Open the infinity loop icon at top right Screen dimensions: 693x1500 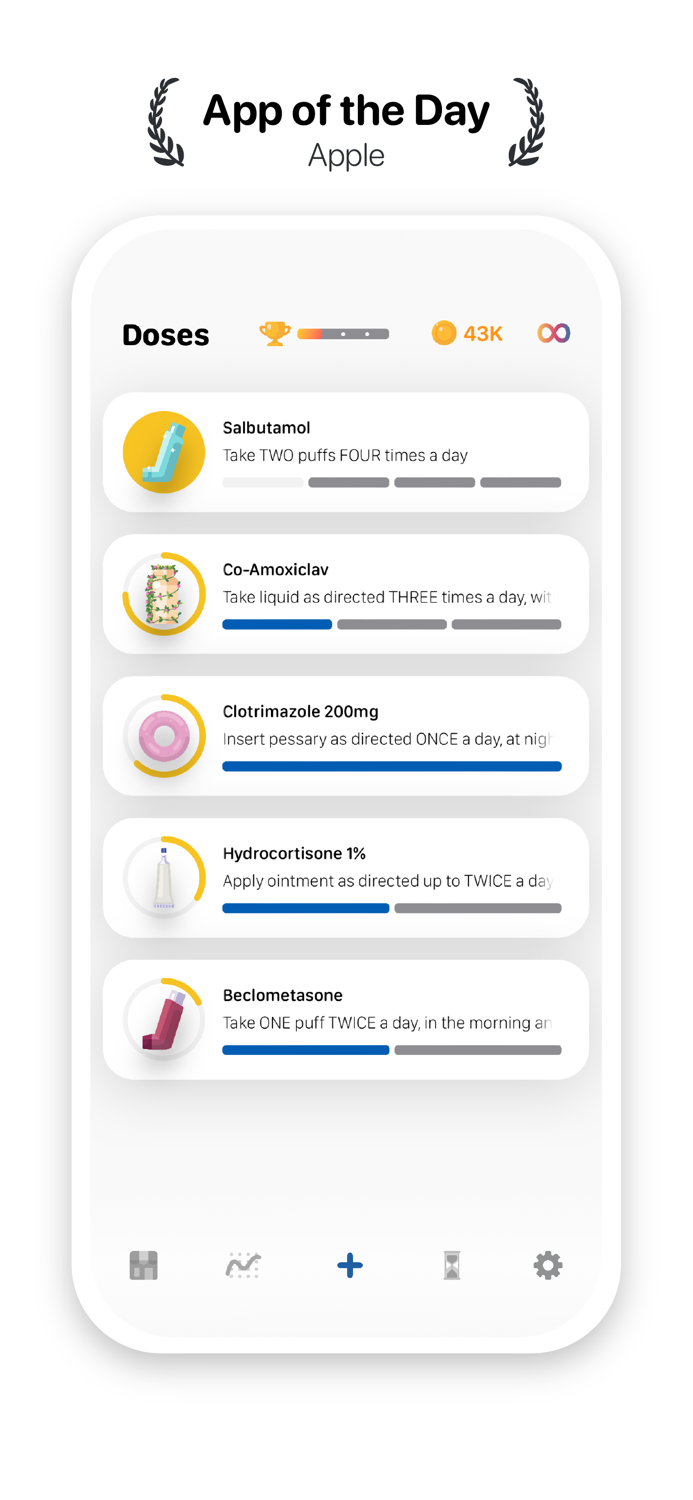point(554,332)
